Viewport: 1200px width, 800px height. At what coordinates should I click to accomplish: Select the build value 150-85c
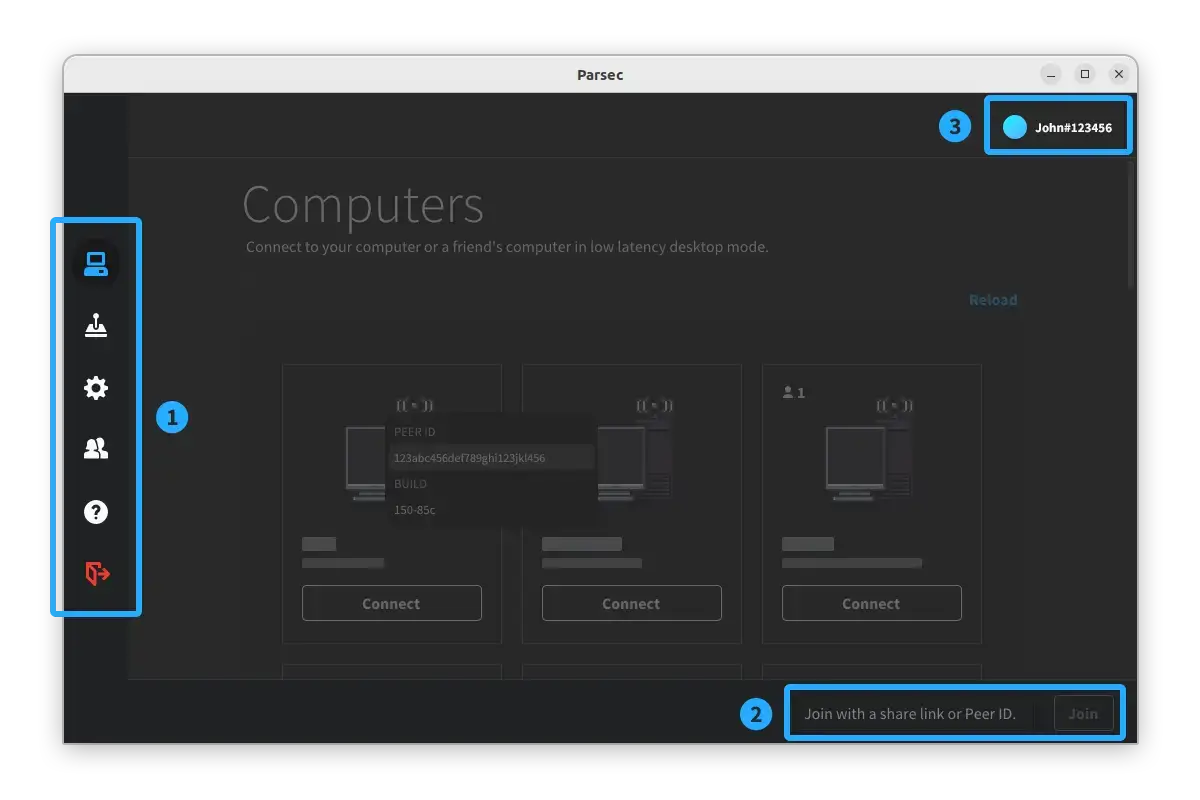pos(414,510)
